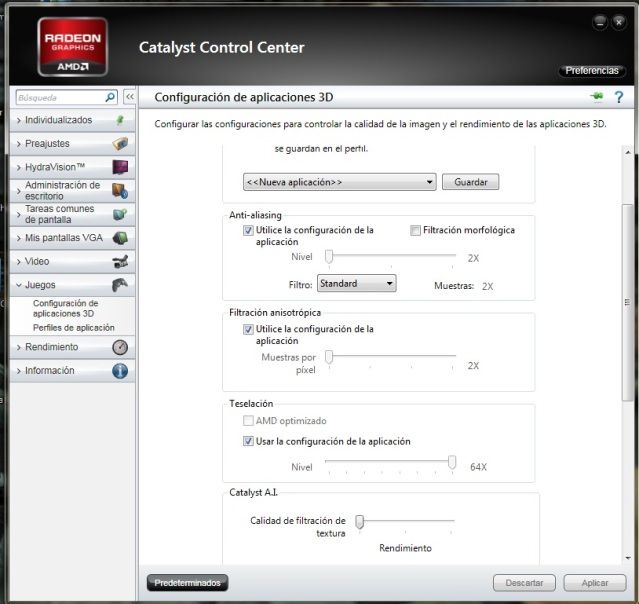The image size is (639, 604).
Task: Click the Individualizados pin icon
Action: [x=120, y=120]
